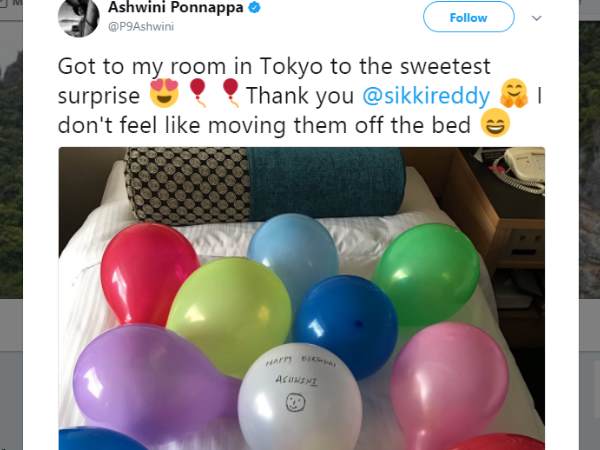Open the tweet options chevron menu
Image resolution: width=600 pixels, height=450 pixels.
536,18
